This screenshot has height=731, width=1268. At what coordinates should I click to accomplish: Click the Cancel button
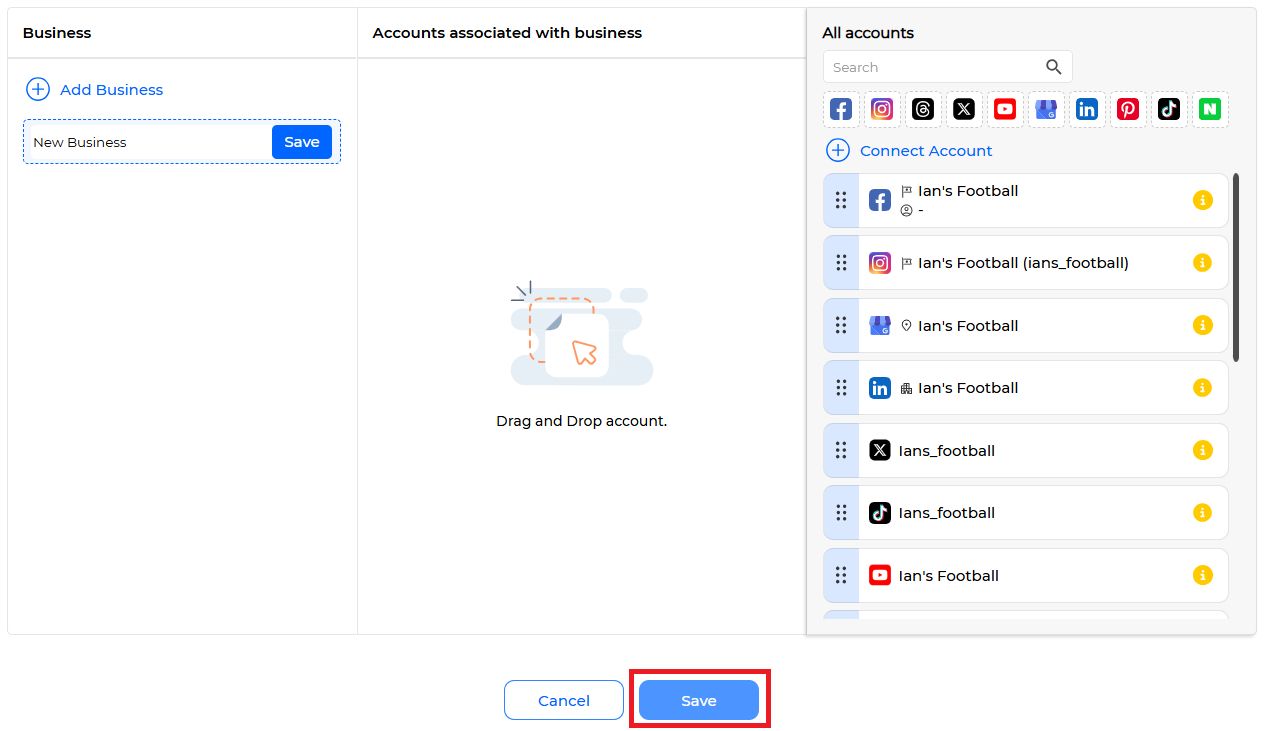pyautogui.click(x=564, y=700)
